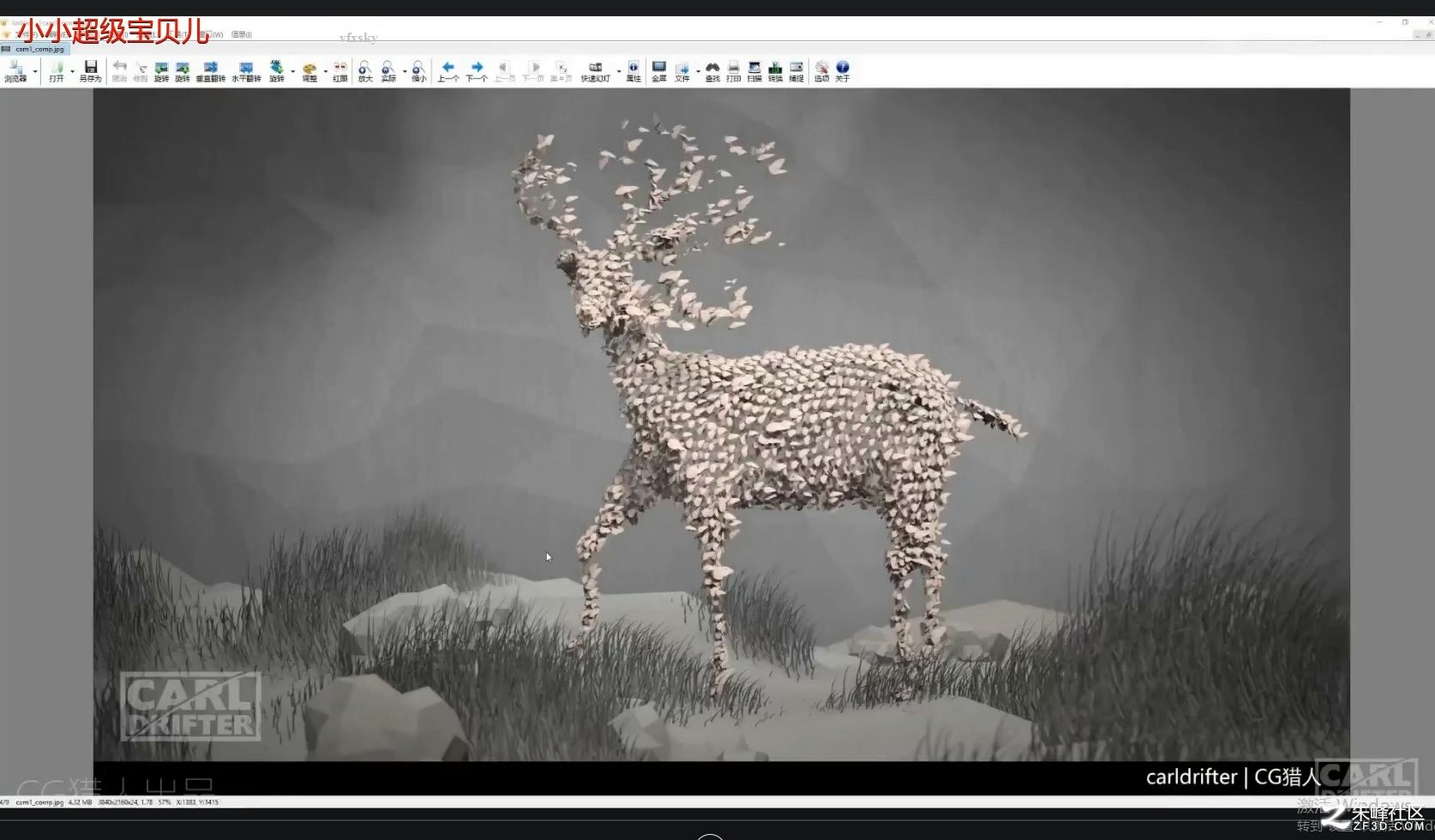This screenshot has width=1435, height=840.
Task: Click the cam1_comp.jpg name in status bar
Action: click(x=39, y=802)
